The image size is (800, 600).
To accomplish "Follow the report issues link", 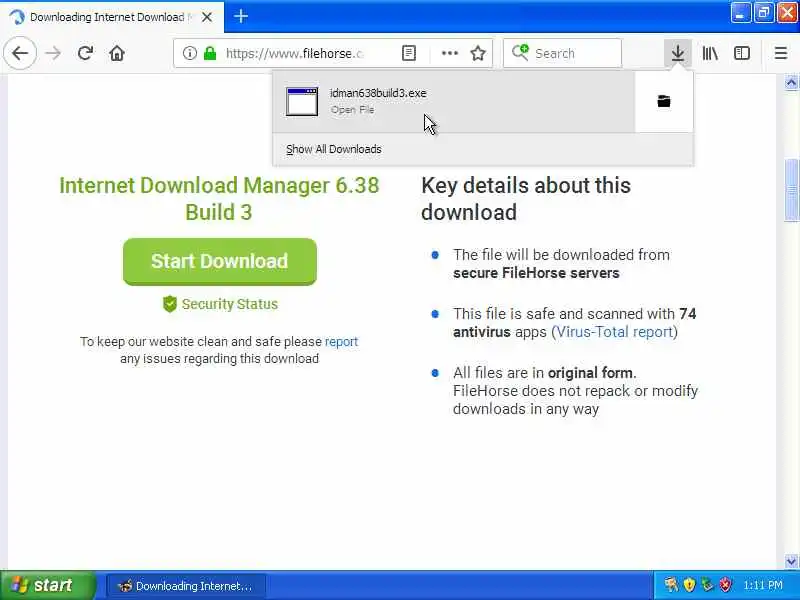I will pyautogui.click(x=341, y=341).
